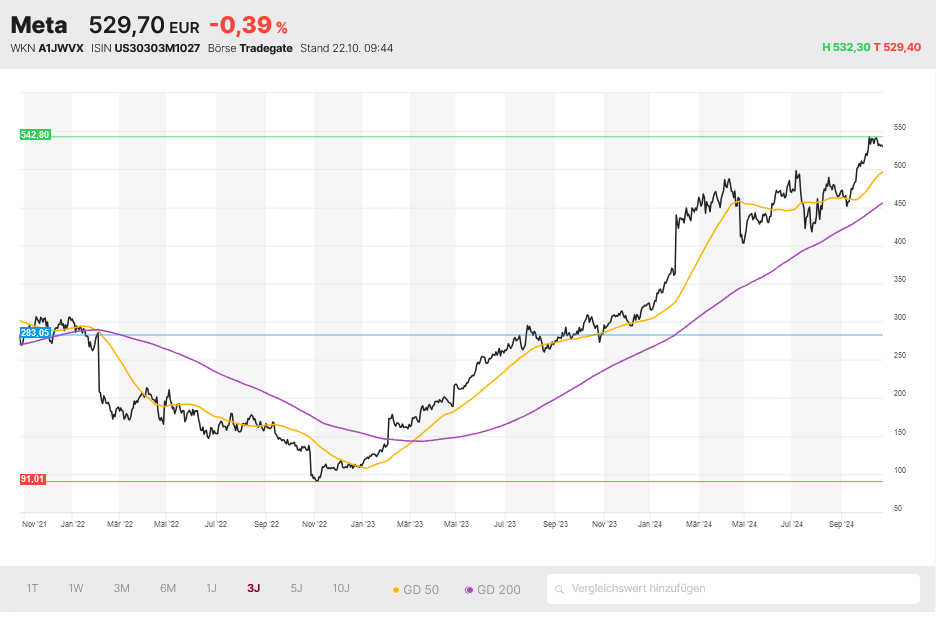
Task: Click the 500 y-axis value
Action: pos(899,165)
